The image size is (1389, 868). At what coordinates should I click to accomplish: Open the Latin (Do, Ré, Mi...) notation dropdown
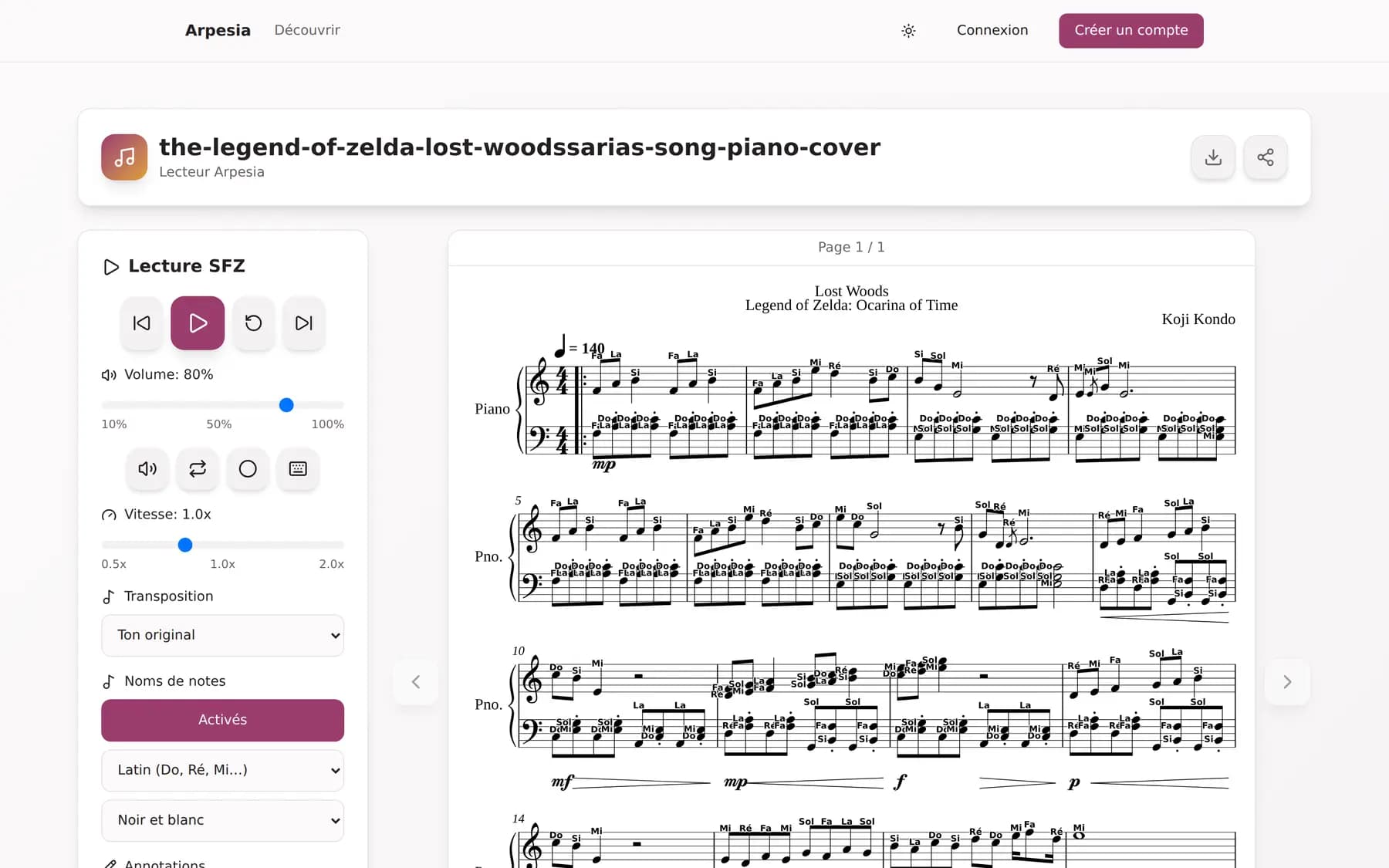(222, 770)
